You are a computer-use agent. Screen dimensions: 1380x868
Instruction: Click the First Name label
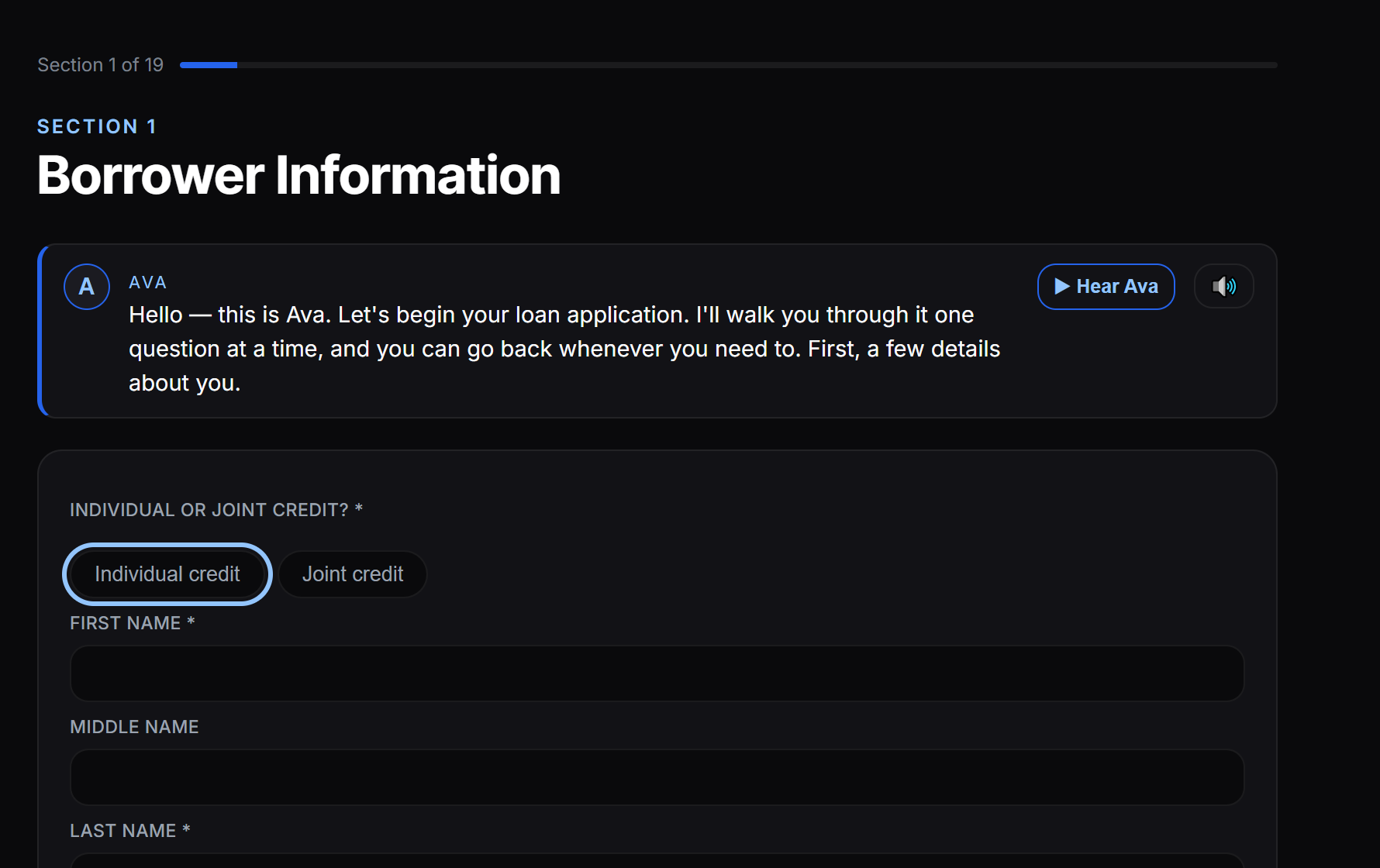[x=133, y=623]
